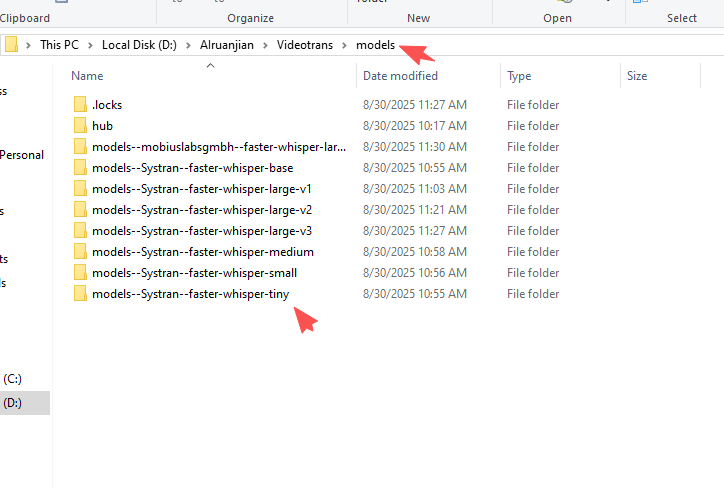The width and height of the screenshot is (724, 488).
Task: Go to This PC in breadcrumb
Action: point(59,45)
